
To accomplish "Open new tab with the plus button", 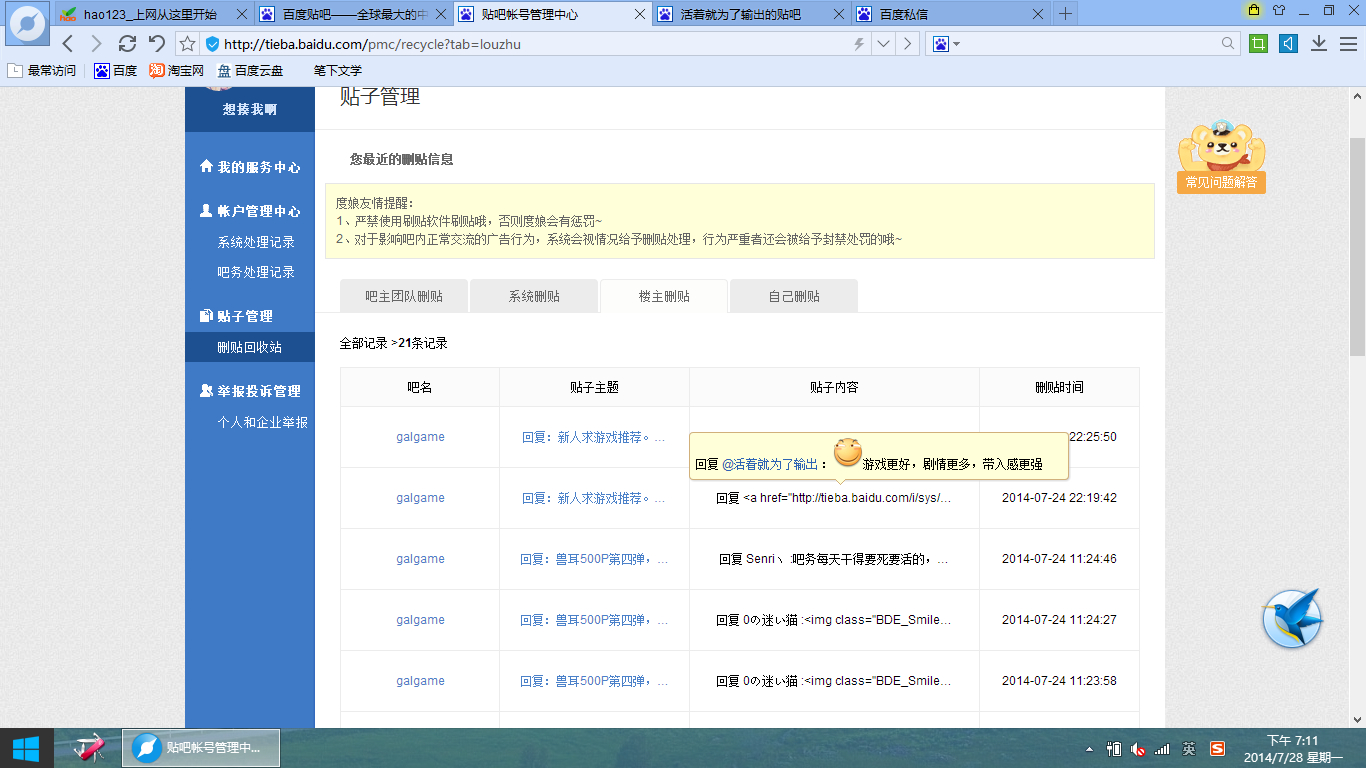I will [x=1066, y=14].
